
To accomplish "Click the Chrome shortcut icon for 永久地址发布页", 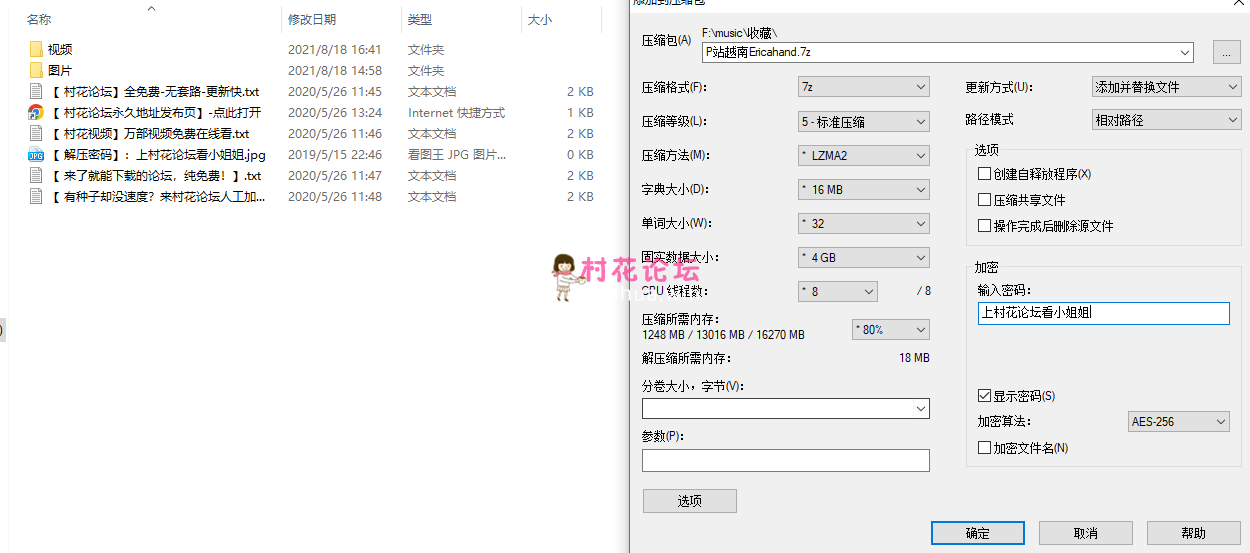I will (36, 112).
